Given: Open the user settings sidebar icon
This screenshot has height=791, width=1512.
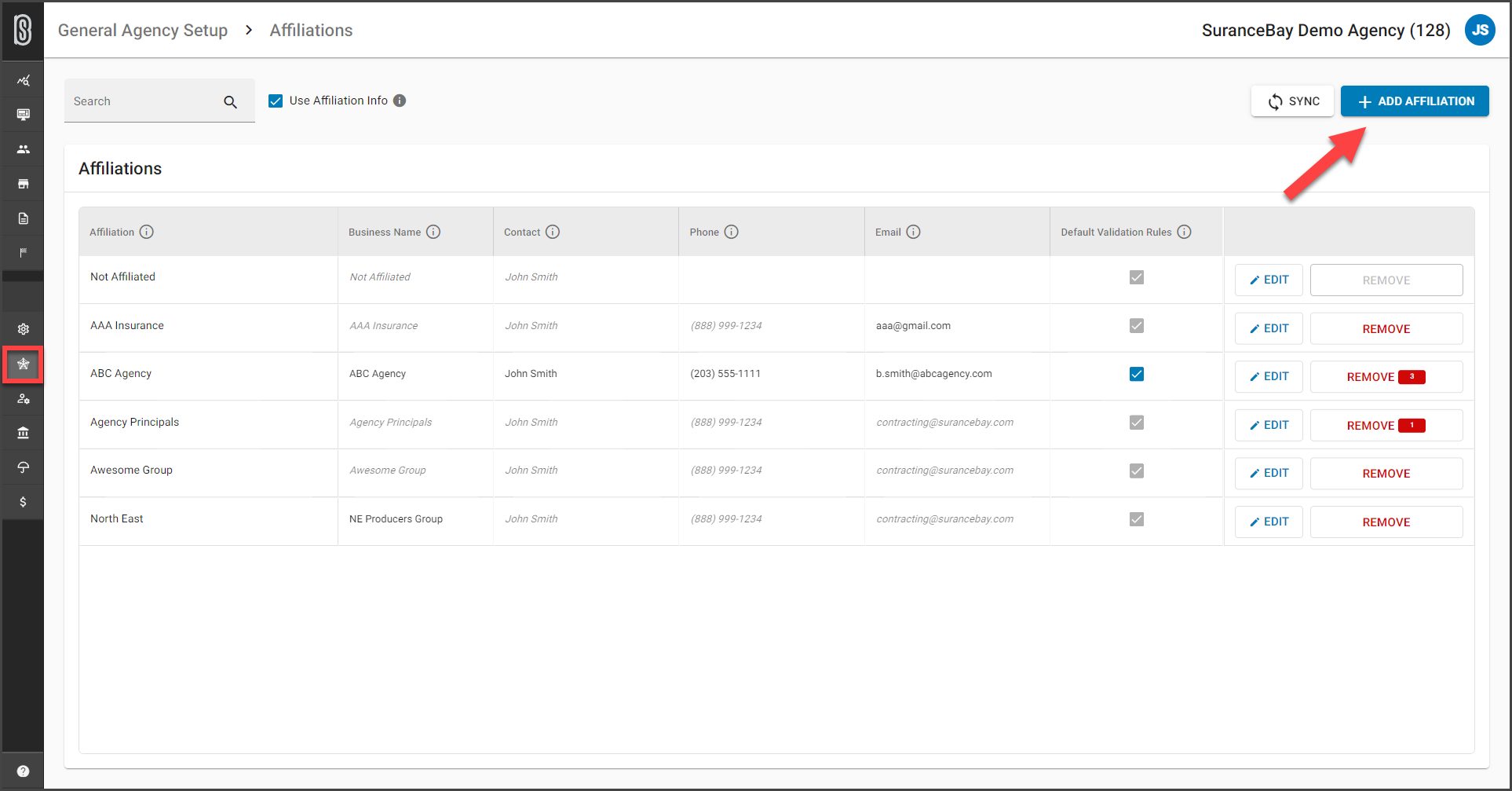Looking at the screenshot, I should pyautogui.click(x=23, y=398).
